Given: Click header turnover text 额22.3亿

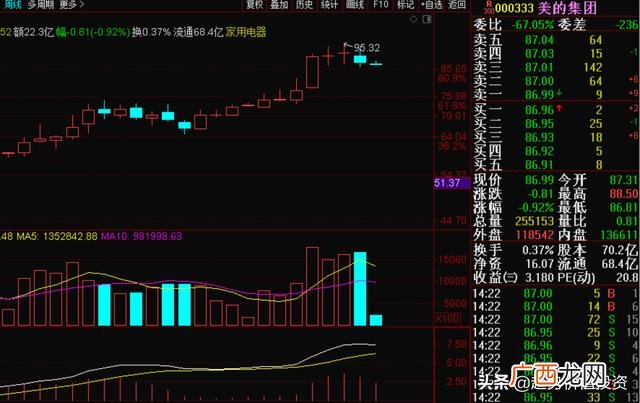Looking at the screenshot, I should (33, 32).
